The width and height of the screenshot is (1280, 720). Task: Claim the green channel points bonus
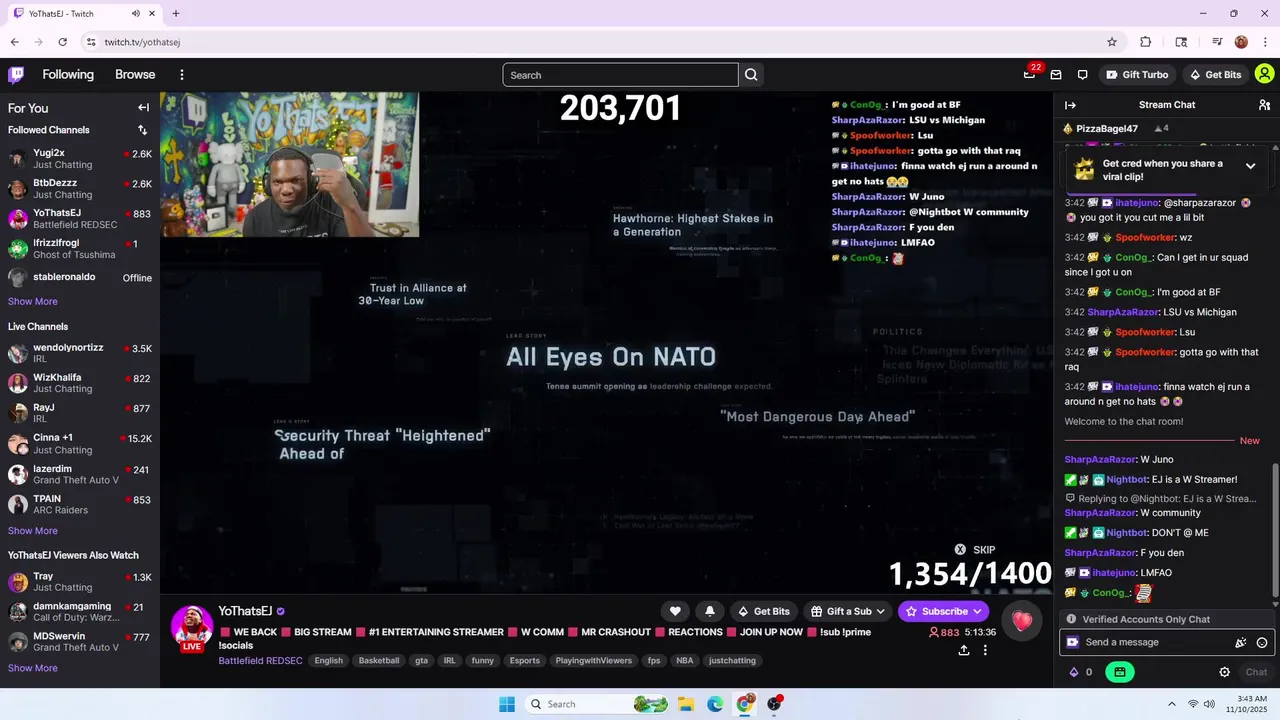coord(1119,672)
